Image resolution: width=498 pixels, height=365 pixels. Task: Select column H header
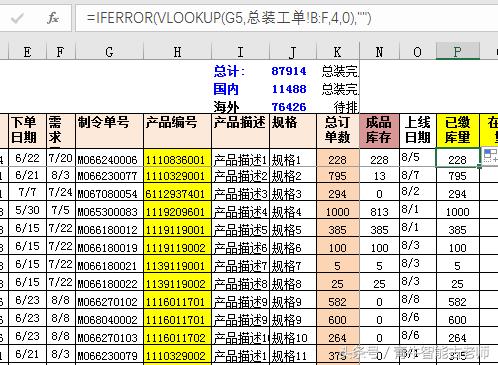(177, 52)
